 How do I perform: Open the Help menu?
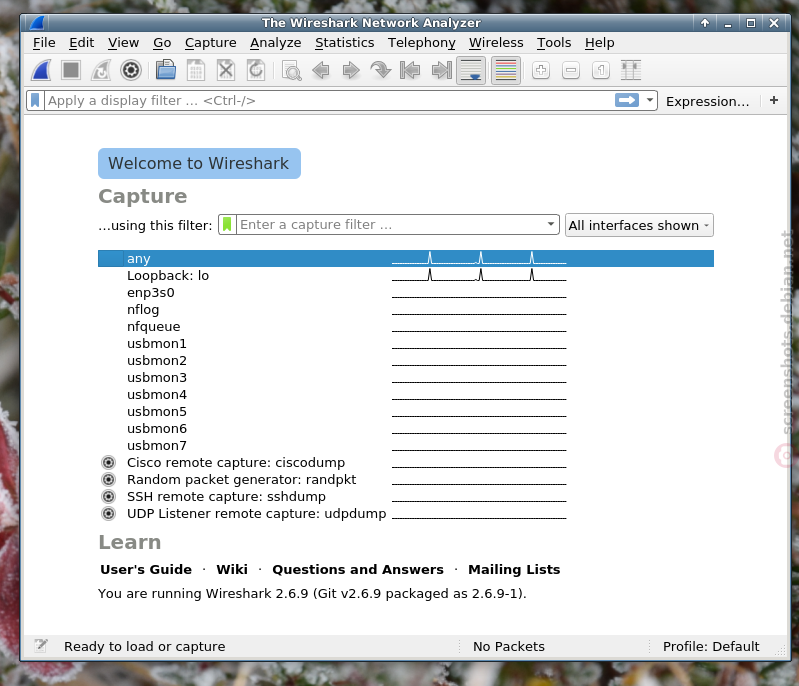pos(599,43)
